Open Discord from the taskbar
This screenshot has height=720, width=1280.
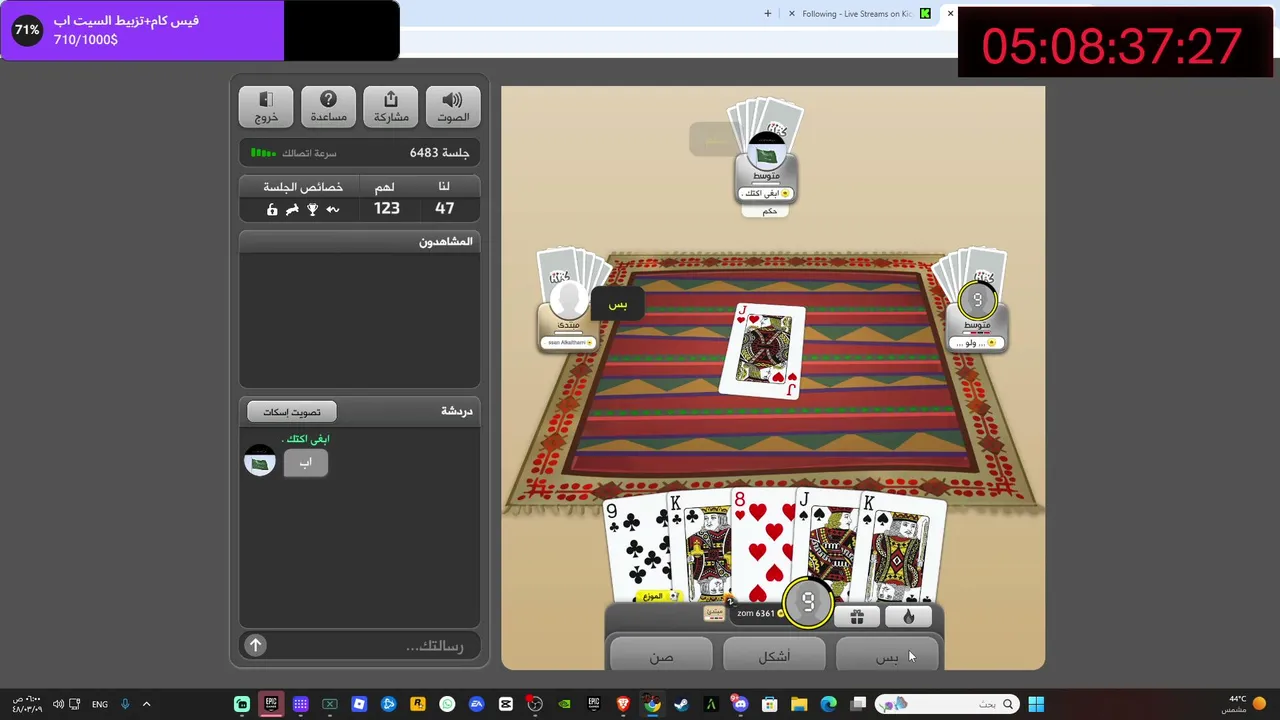tap(740, 704)
